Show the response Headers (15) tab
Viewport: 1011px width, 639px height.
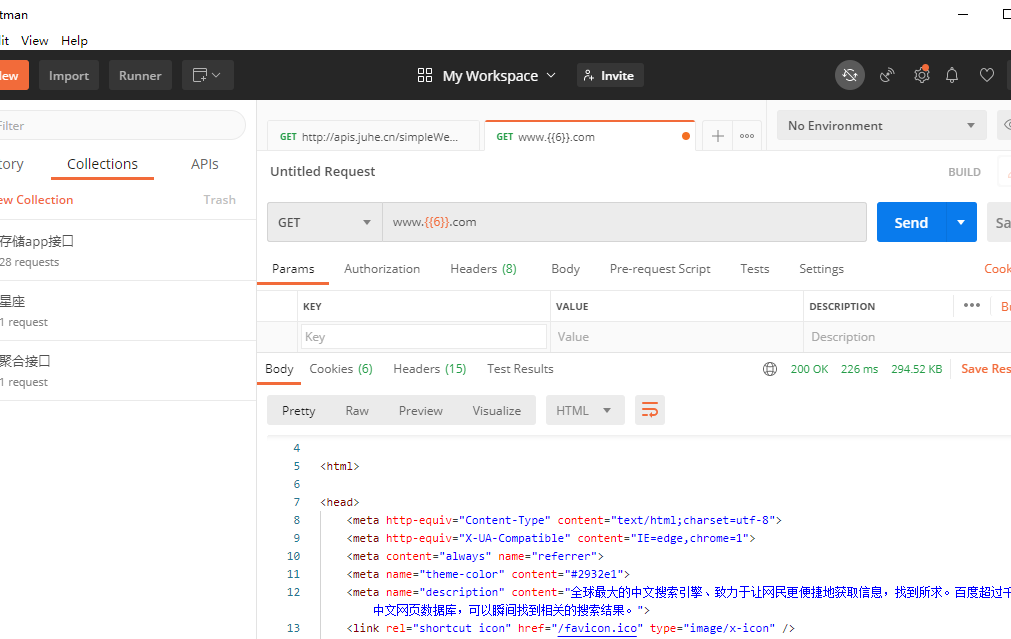[x=429, y=369]
